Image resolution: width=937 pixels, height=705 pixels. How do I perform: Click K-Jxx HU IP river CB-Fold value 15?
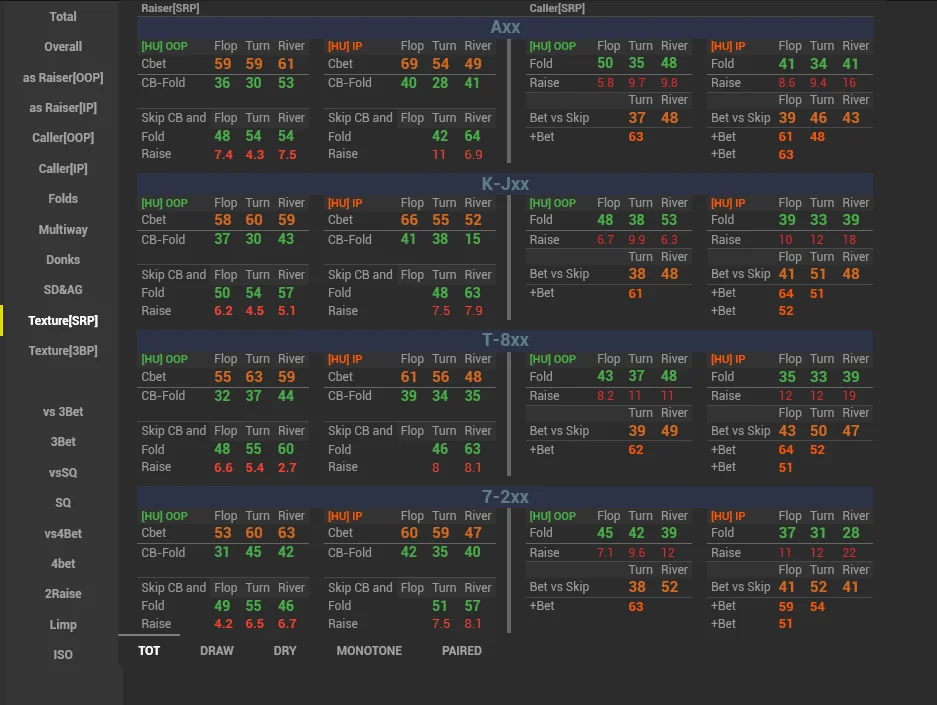click(472, 239)
